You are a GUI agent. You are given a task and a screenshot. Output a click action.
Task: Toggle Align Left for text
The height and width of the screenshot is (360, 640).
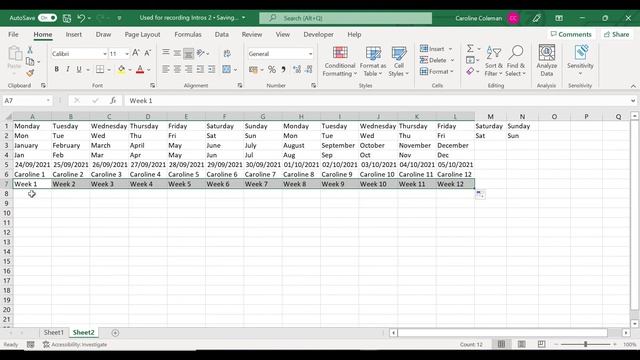tap(165, 69)
